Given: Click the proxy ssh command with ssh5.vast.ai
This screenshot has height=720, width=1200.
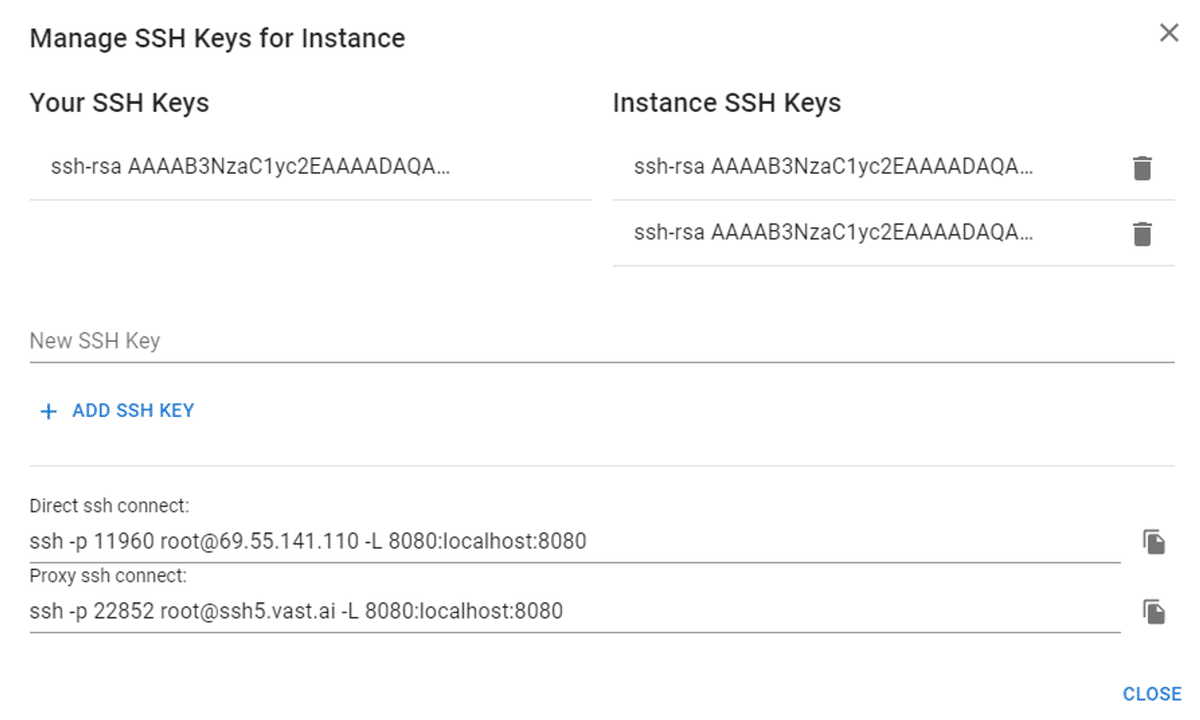Looking at the screenshot, I should [296, 611].
